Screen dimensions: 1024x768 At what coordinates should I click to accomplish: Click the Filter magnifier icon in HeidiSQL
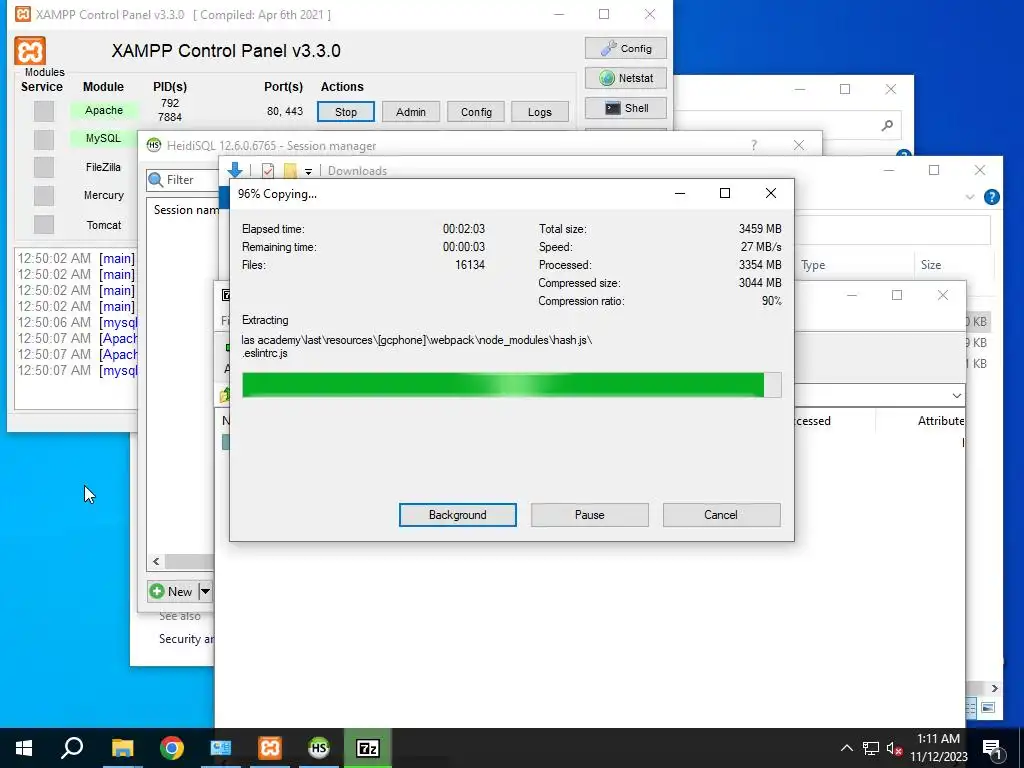coord(155,180)
